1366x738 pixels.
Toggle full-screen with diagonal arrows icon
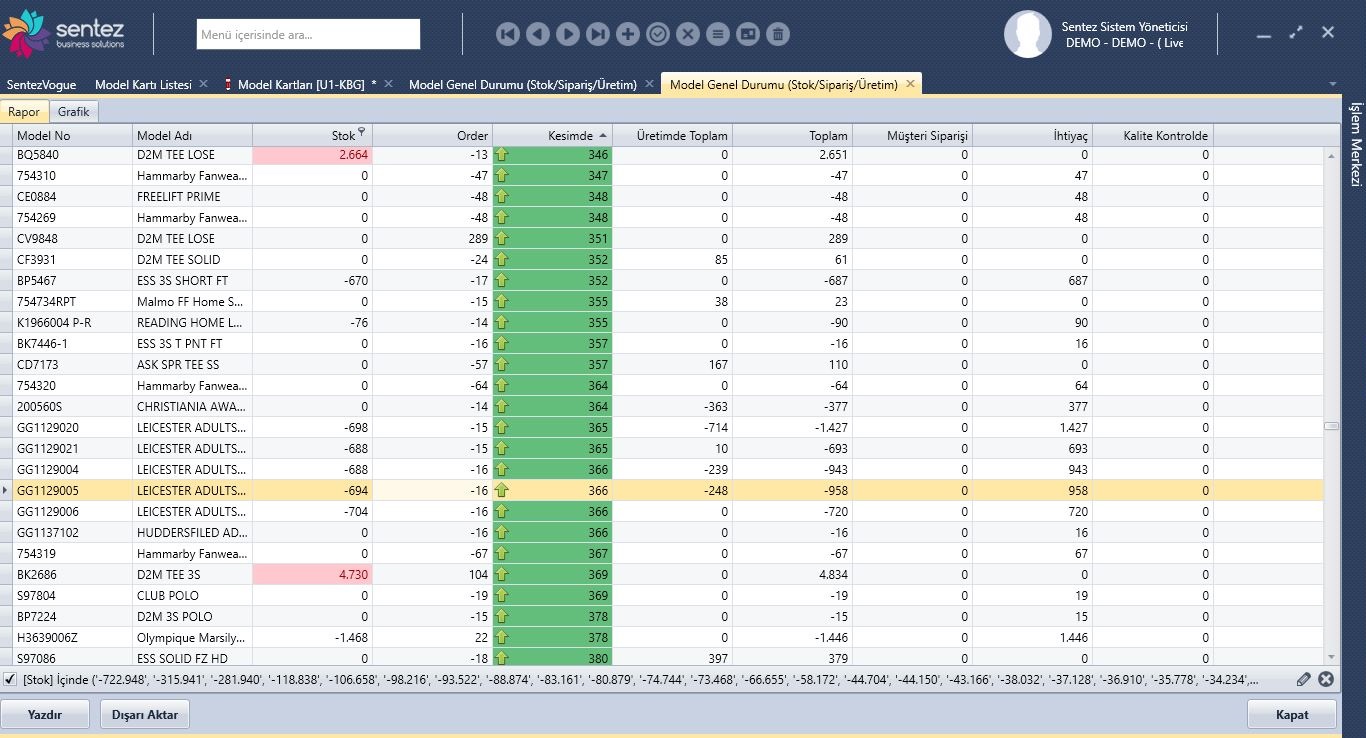1296,32
